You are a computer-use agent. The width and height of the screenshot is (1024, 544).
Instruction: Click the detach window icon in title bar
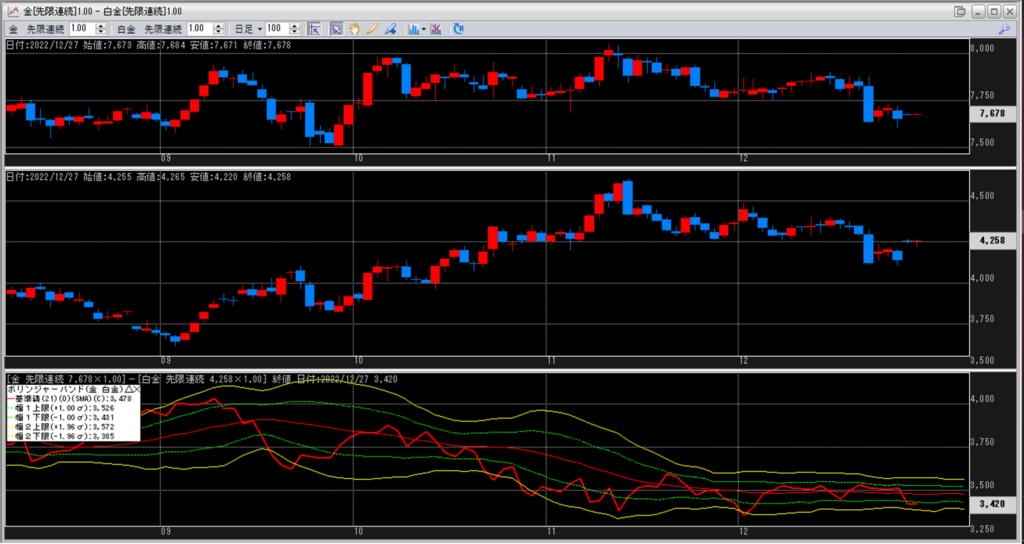pyautogui.click(x=960, y=10)
